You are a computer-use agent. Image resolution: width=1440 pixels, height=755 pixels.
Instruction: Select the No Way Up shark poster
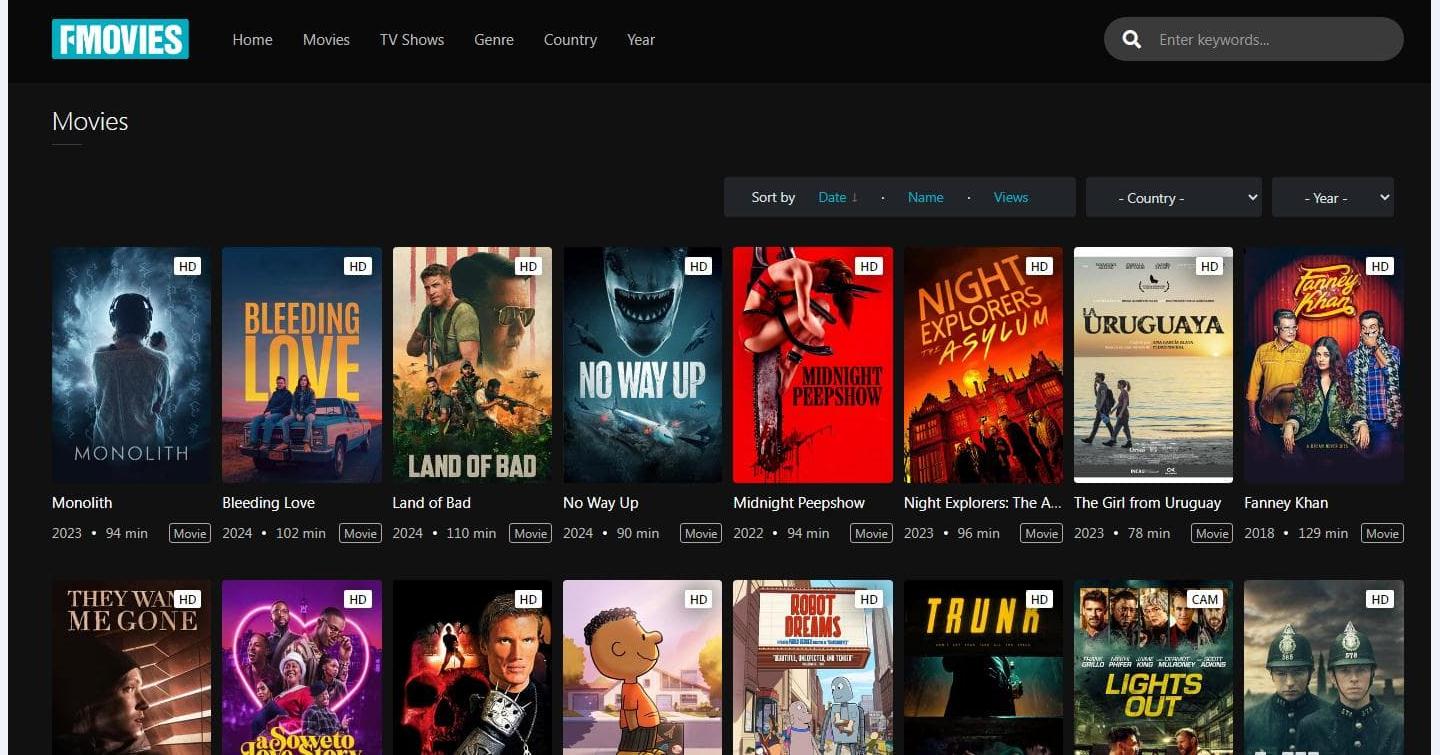tap(642, 365)
